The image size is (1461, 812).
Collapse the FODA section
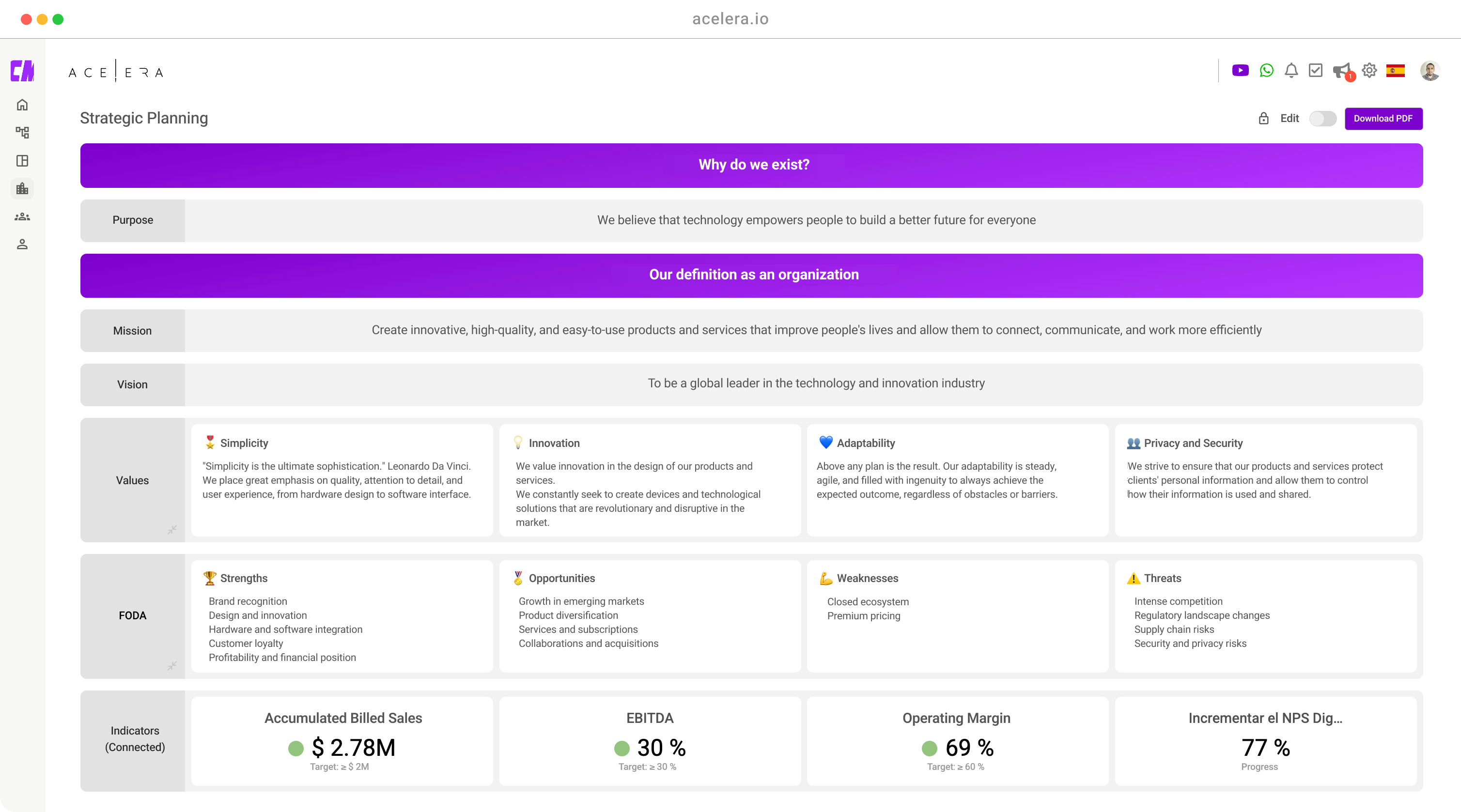(x=172, y=665)
